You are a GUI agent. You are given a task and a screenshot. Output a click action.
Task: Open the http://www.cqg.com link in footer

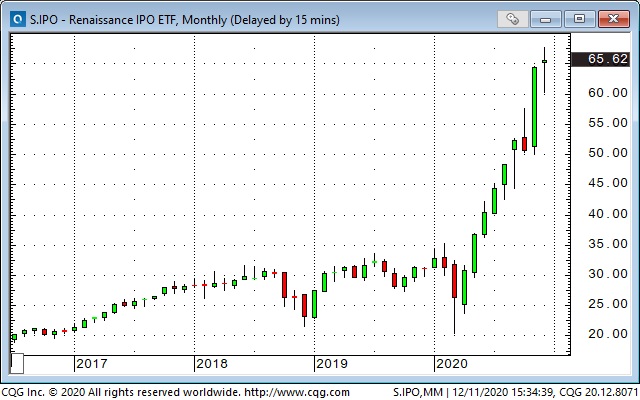(297, 393)
